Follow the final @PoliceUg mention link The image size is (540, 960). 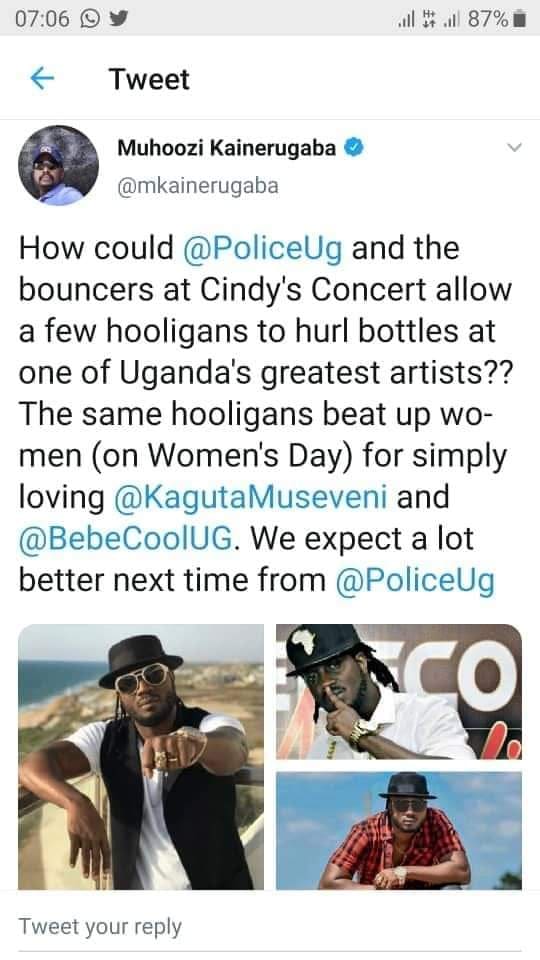click(415, 580)
